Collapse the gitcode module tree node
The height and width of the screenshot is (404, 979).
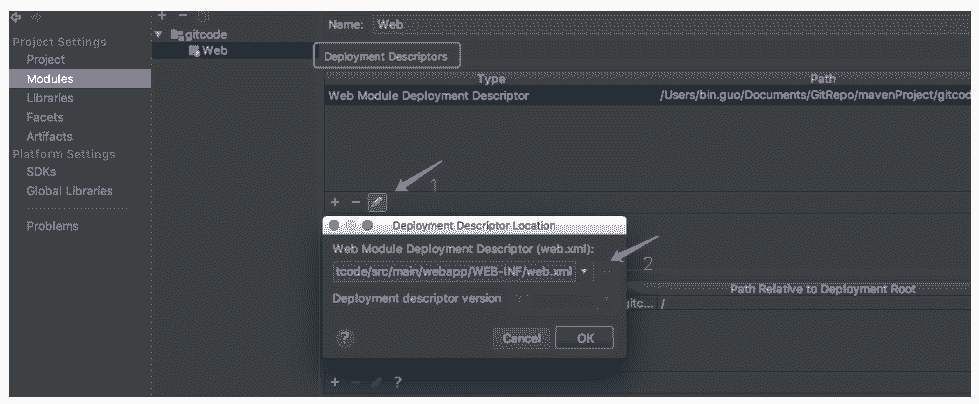158,35
